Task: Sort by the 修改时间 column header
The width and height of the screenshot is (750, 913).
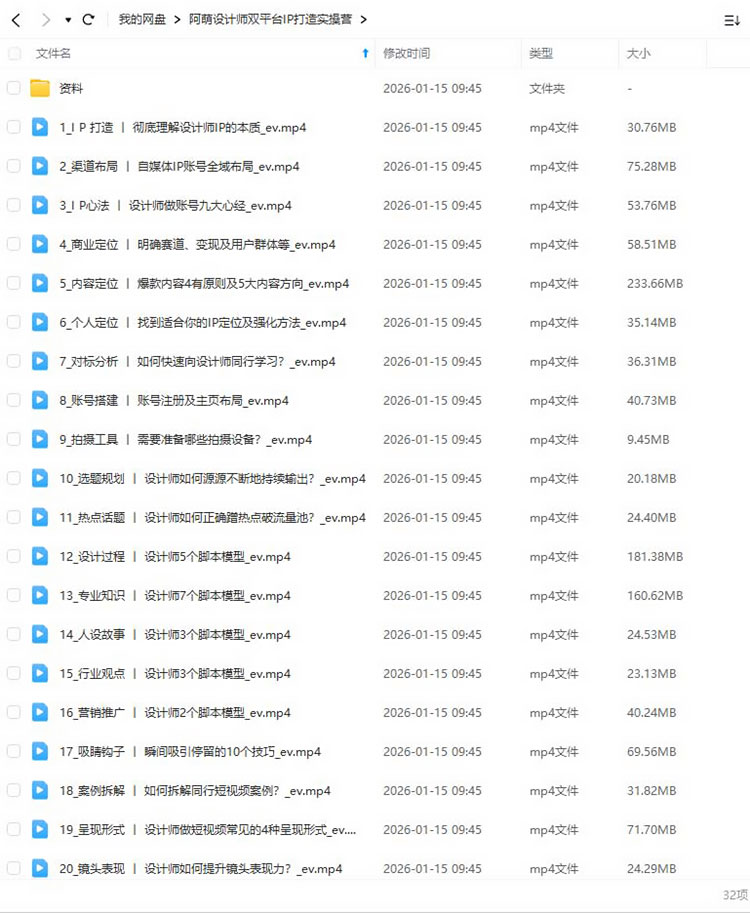Action: (x=406, y=54)
